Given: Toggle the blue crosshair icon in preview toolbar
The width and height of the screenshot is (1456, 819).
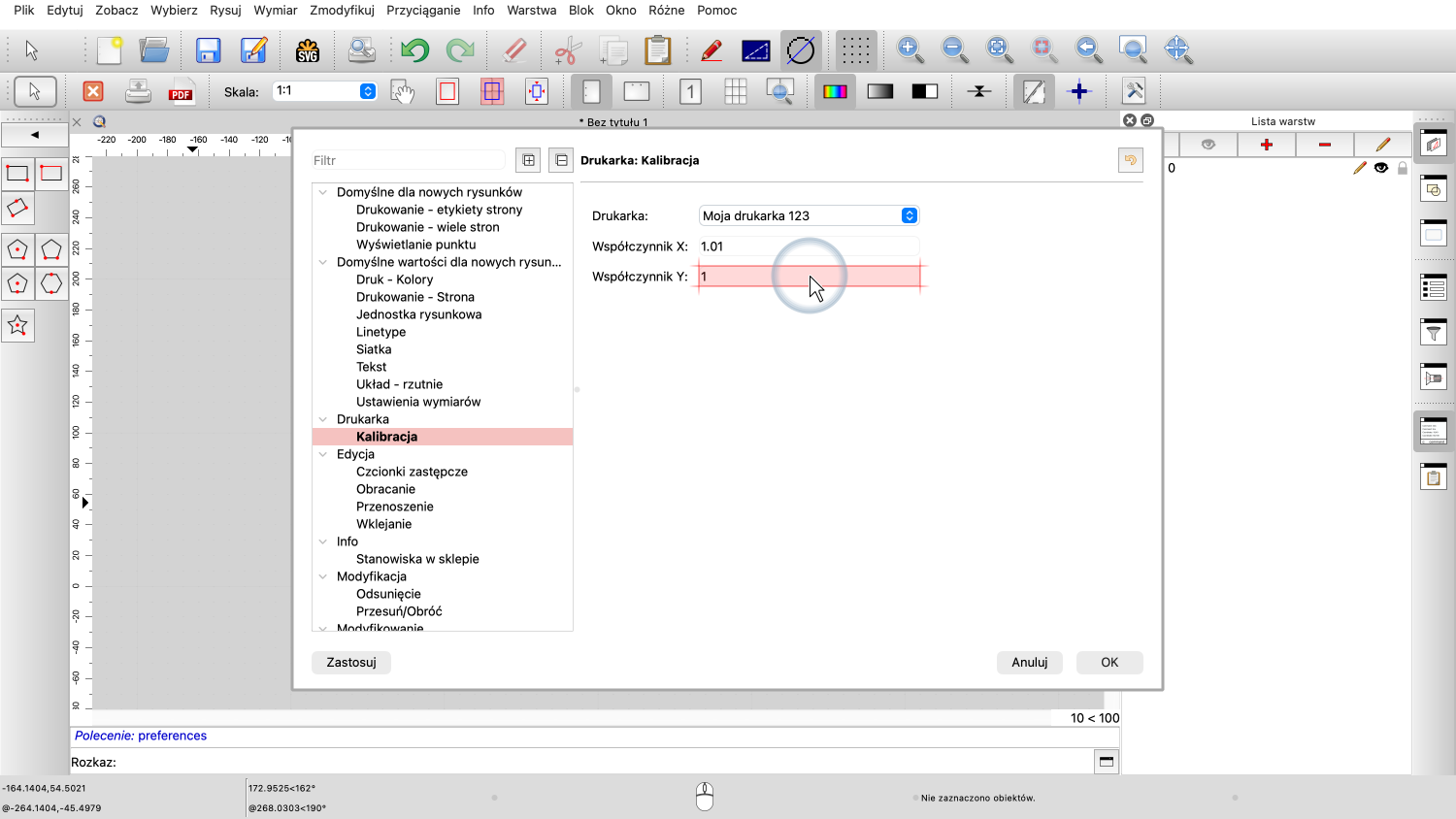Looking at the screenshot, I should tap(1078, 91).
